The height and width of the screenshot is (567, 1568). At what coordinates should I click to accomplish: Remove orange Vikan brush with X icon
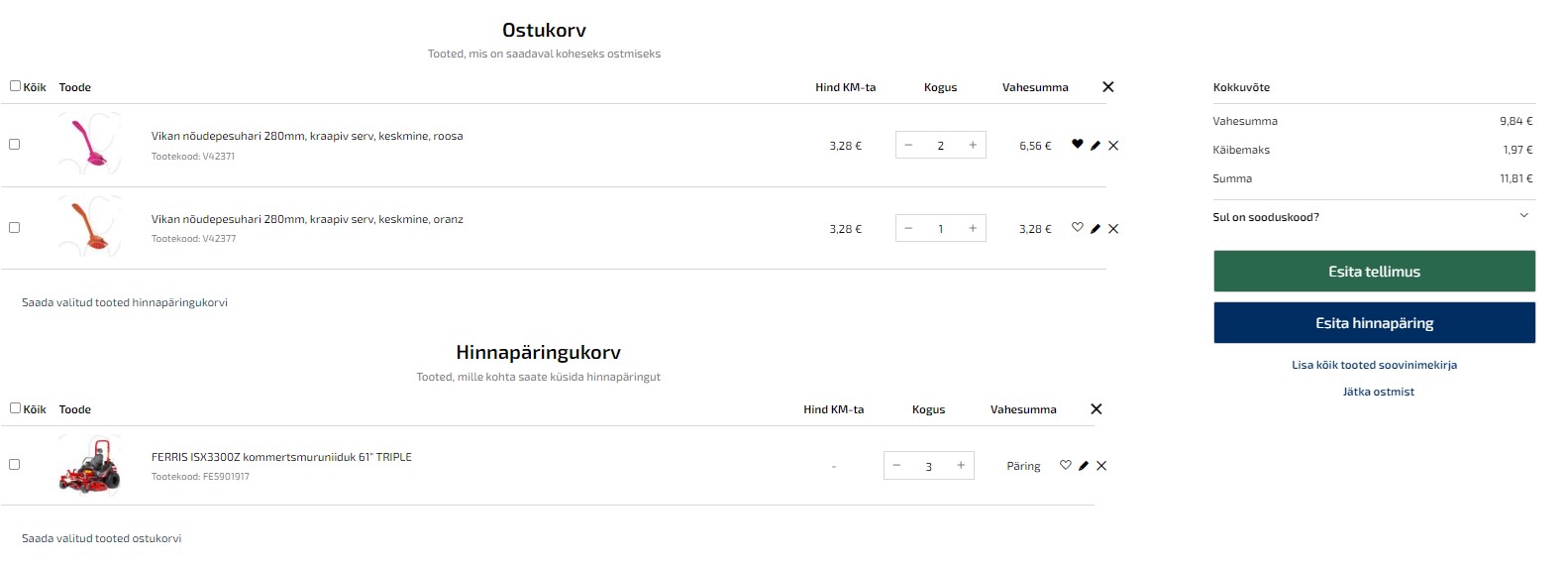pyautogui.click(x=1113, y=229)
